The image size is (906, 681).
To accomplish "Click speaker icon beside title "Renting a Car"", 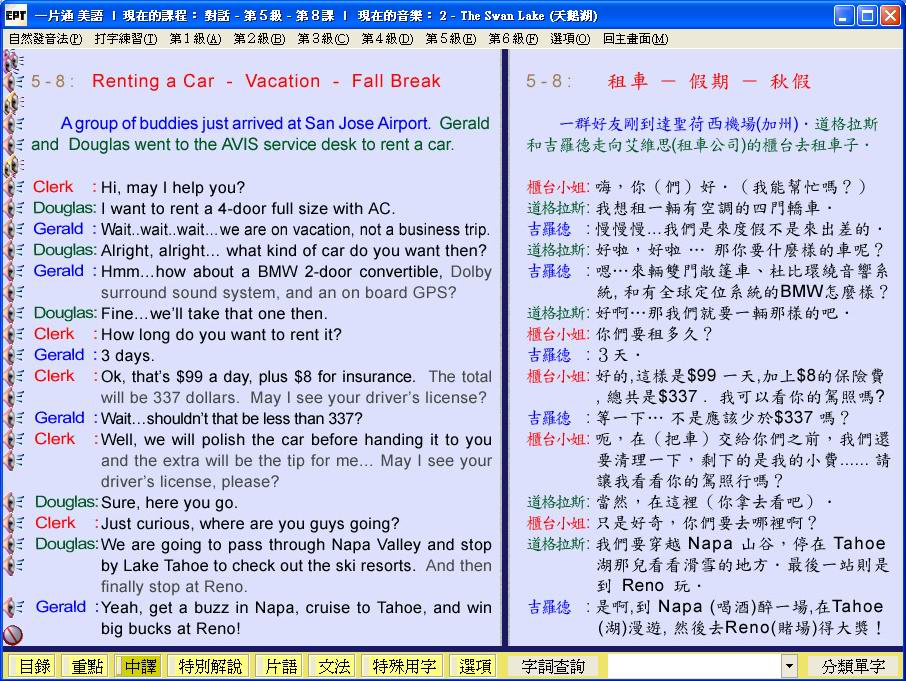I will click(x=13, y=82).
